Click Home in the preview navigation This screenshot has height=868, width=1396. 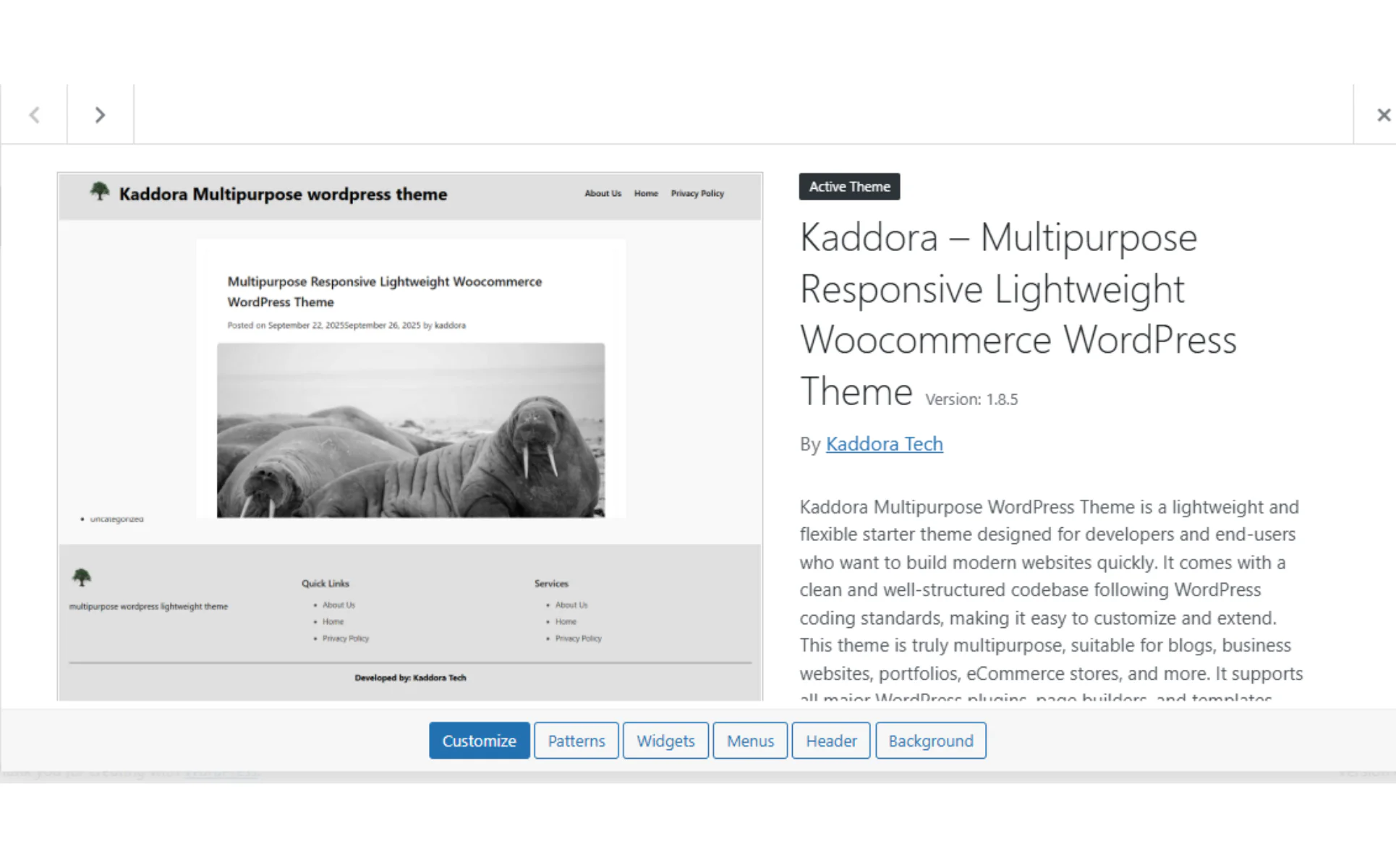pyautogui.click(x=646, y=193)
